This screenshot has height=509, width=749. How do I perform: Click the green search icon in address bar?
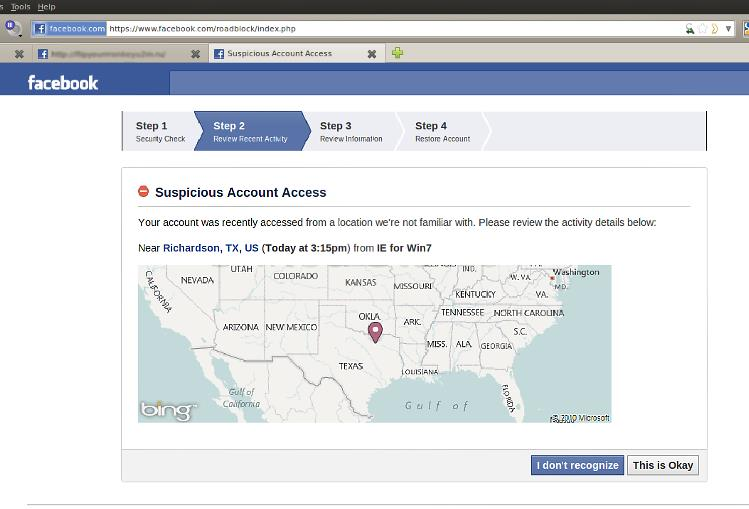point(689,29)
